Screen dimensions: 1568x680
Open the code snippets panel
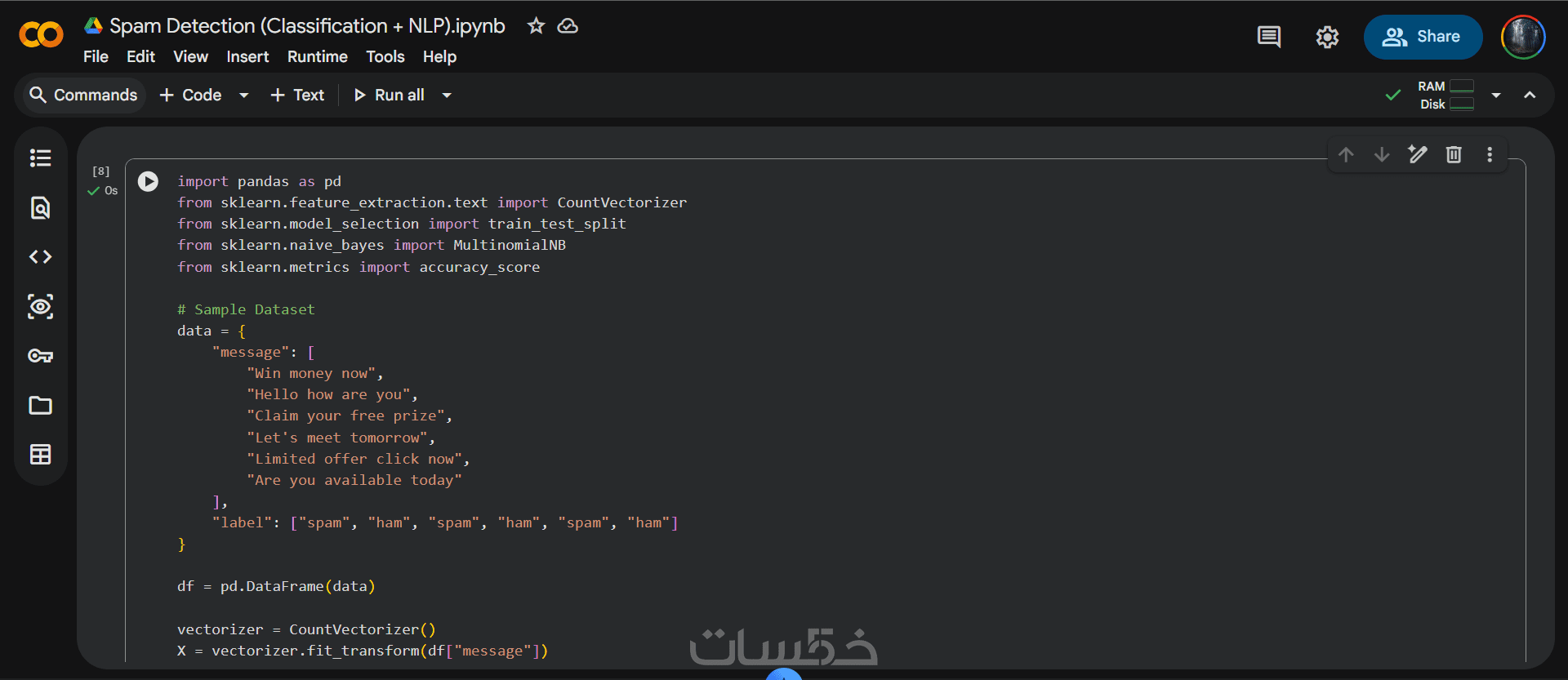coord(40,257)
